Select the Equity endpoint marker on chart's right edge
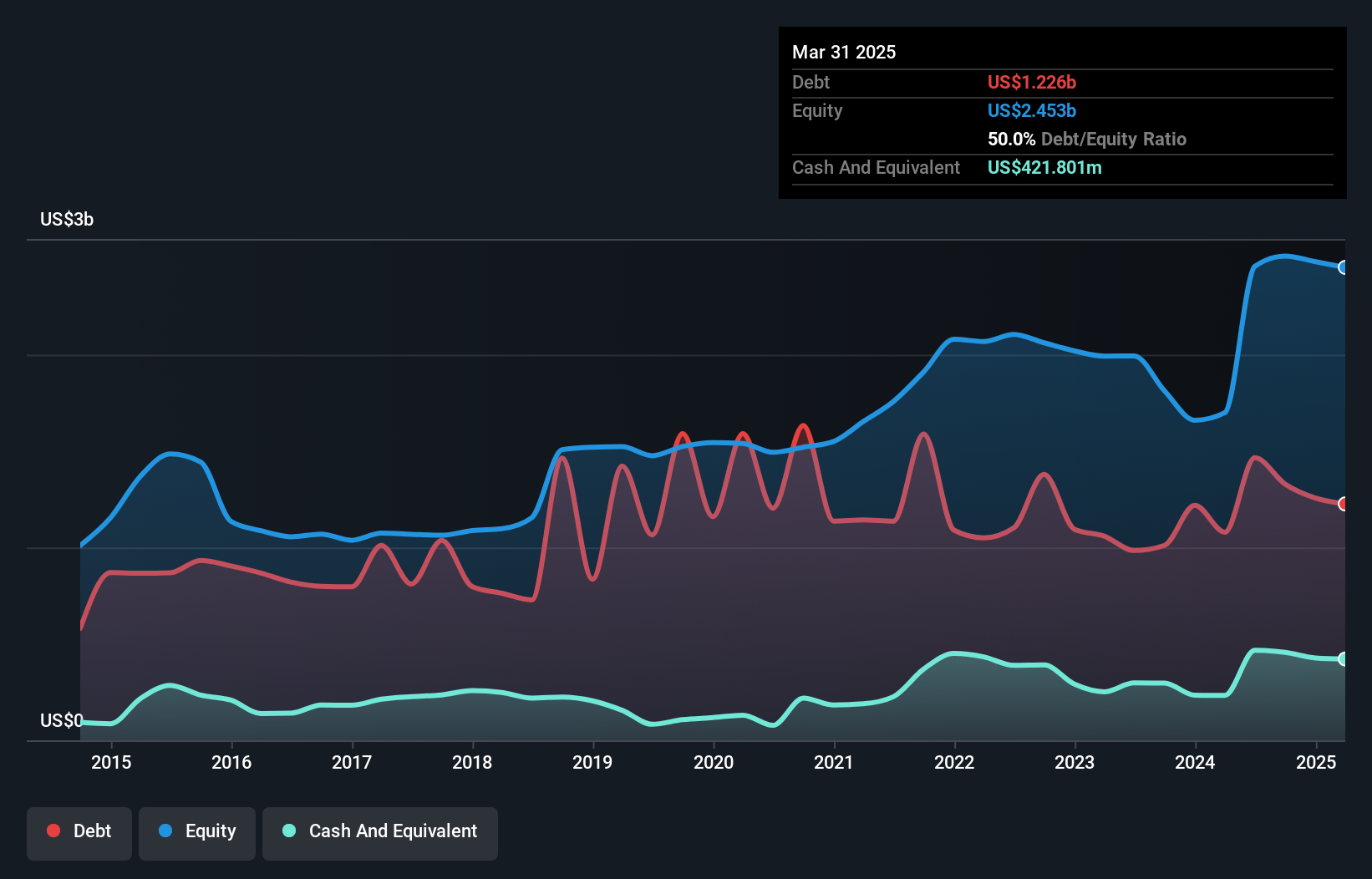Image resolution: width=1372 pixels, height=879 pixels. (x=1344, y=268)
